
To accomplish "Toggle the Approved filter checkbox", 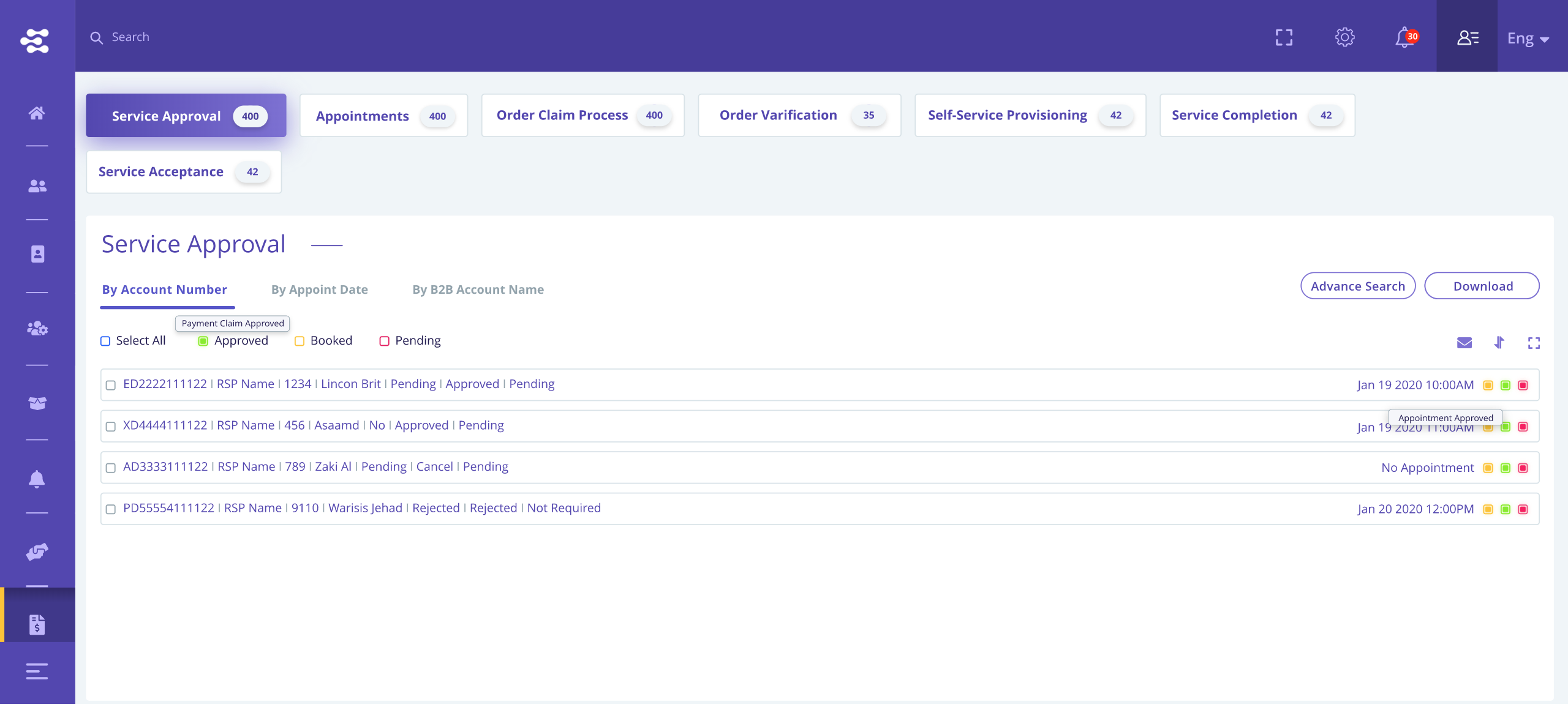I will tap(203, 342).
